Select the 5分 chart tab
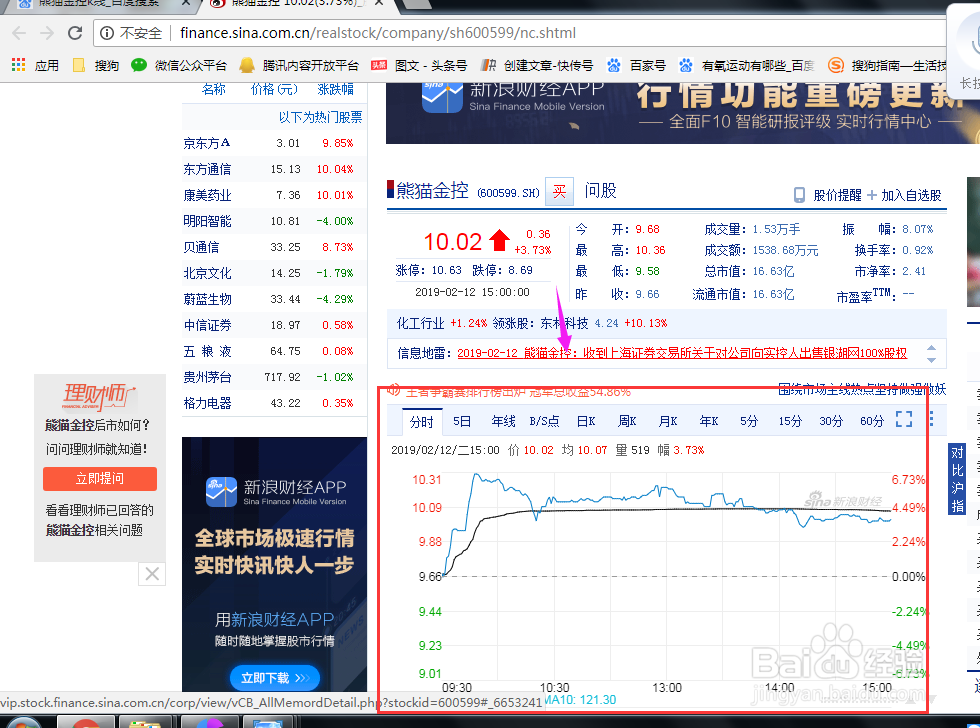Image resolution: width=980 pixels, height=728 pixels. [x=749, y=421]
